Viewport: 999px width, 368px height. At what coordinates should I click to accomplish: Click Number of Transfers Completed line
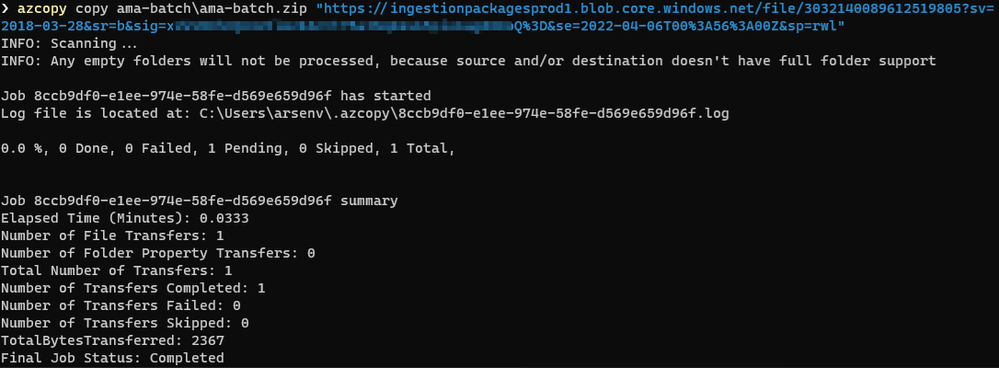(133, 288)
